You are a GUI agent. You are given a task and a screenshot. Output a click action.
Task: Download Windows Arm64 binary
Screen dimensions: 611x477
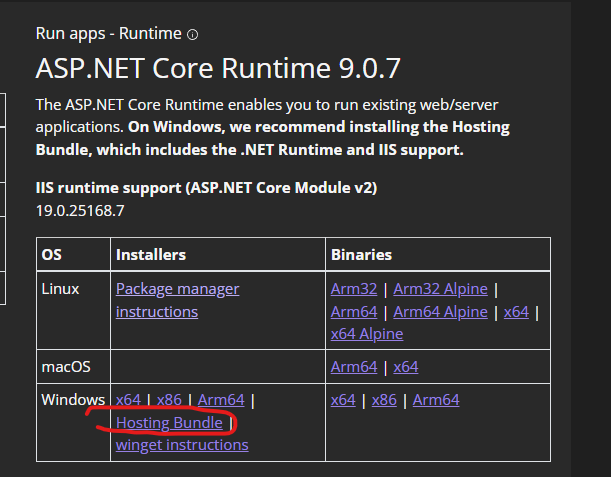point(436,400)
